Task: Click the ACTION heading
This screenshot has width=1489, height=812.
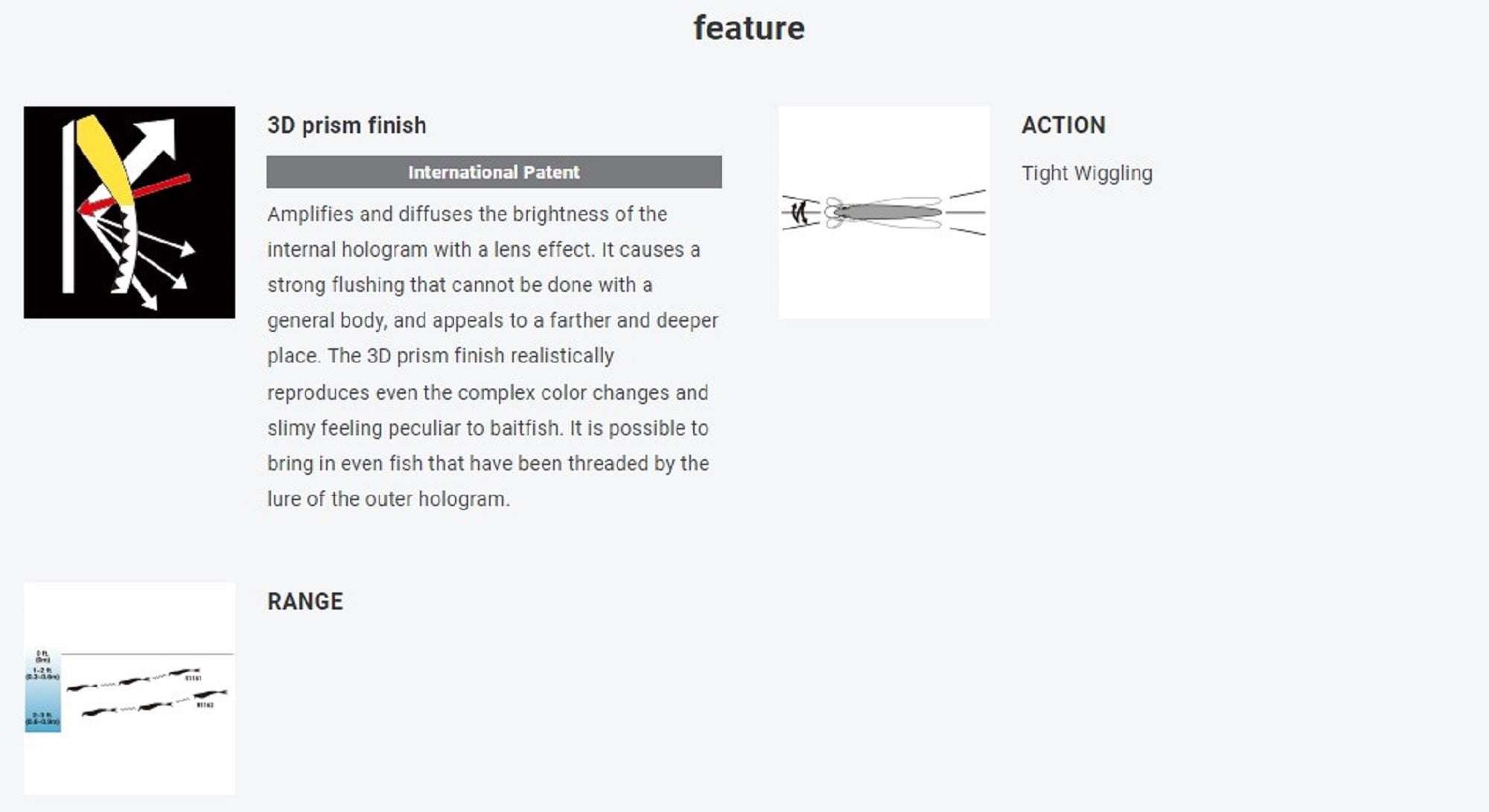Action: pyautogui.click(x=1063, y=125)
